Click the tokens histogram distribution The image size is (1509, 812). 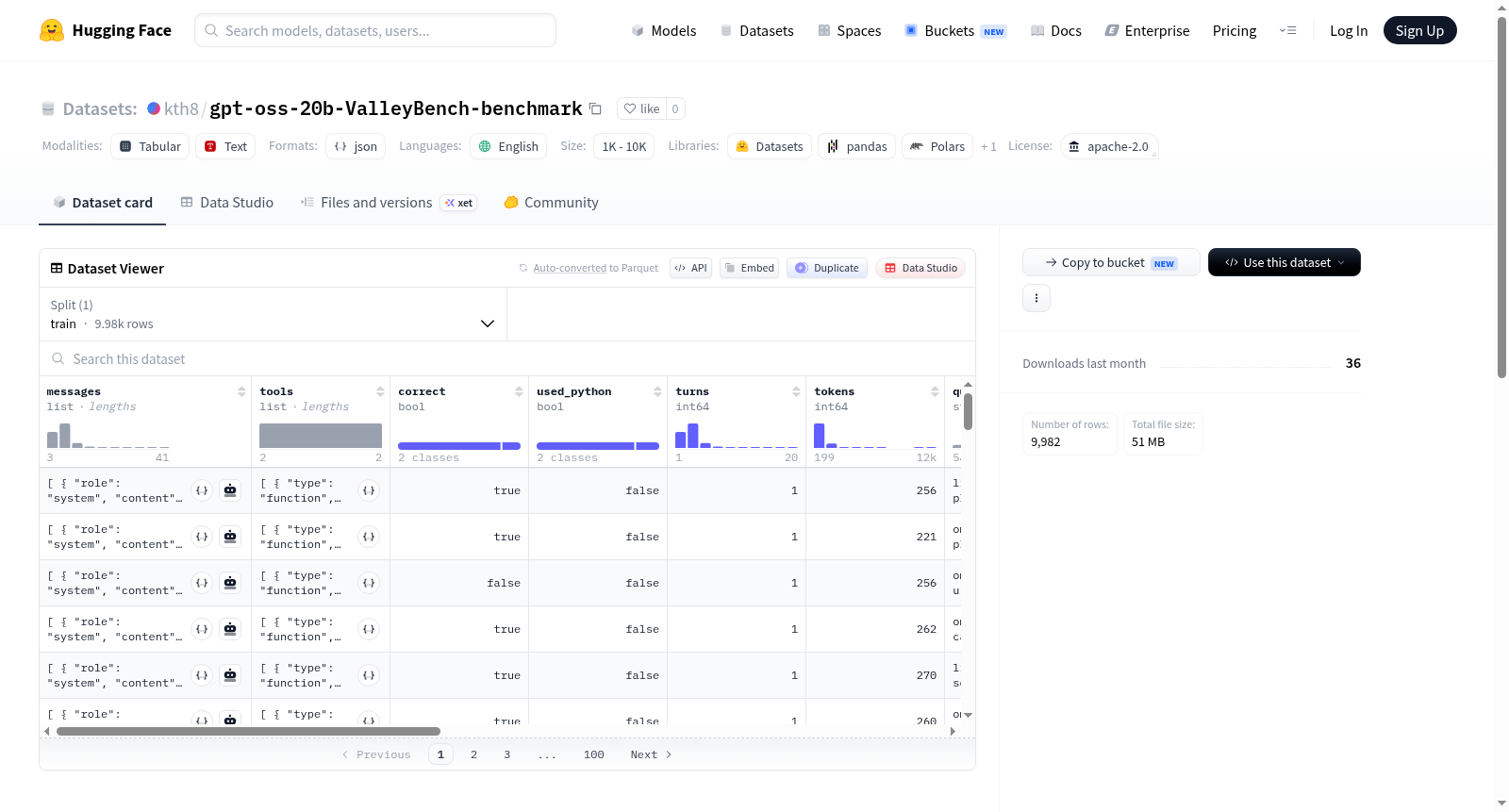[875, 435]
